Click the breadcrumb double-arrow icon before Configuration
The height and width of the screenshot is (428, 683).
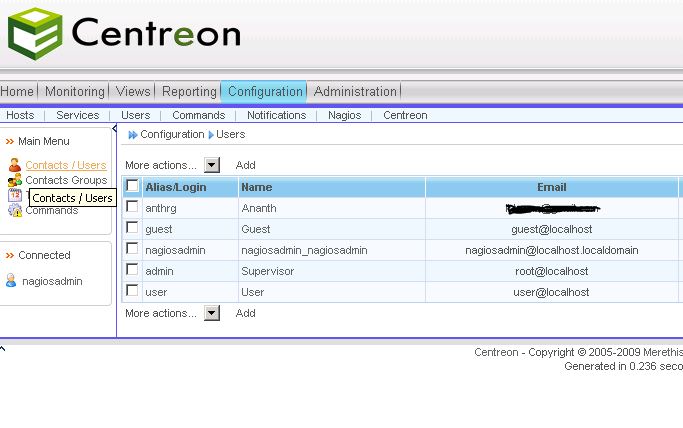(x=133, y=135)
